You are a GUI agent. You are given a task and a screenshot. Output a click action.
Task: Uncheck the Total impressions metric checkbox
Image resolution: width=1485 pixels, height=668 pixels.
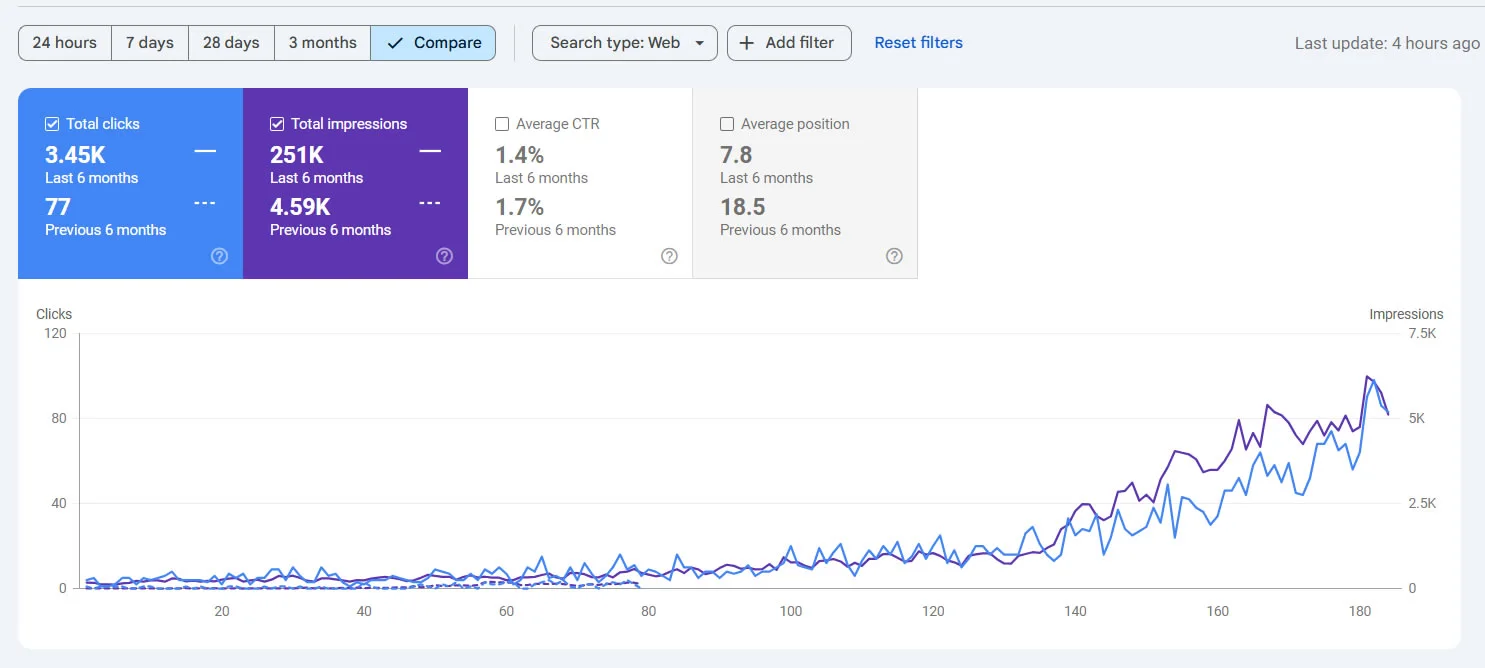click(x=277, y=123)
